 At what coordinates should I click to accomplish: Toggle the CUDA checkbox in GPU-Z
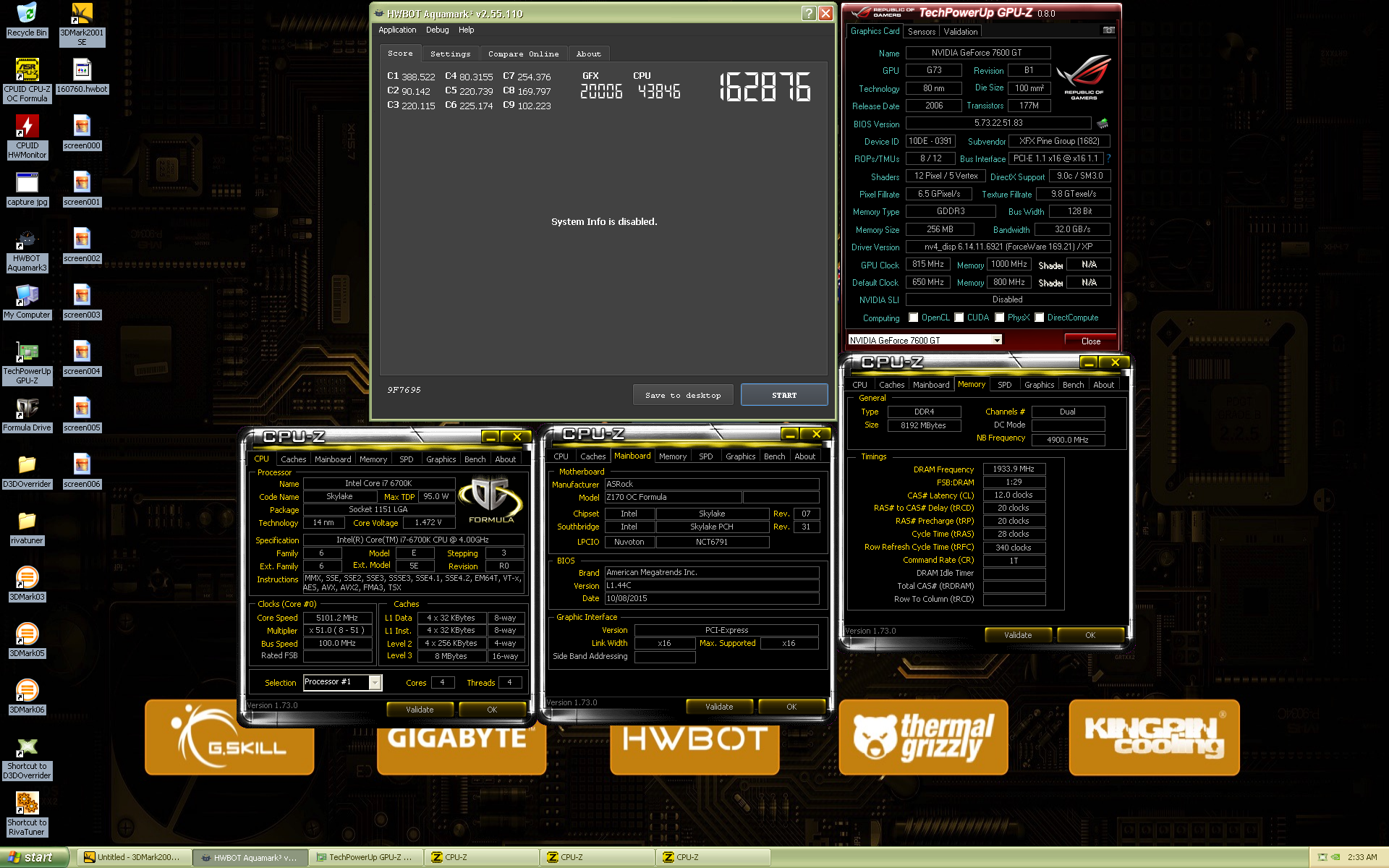(959, 318)
